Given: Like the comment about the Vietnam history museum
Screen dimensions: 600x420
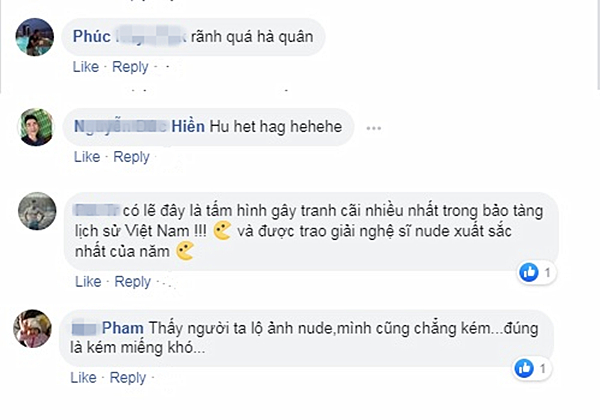Looking at the screenshot, I should pos(86,282).
